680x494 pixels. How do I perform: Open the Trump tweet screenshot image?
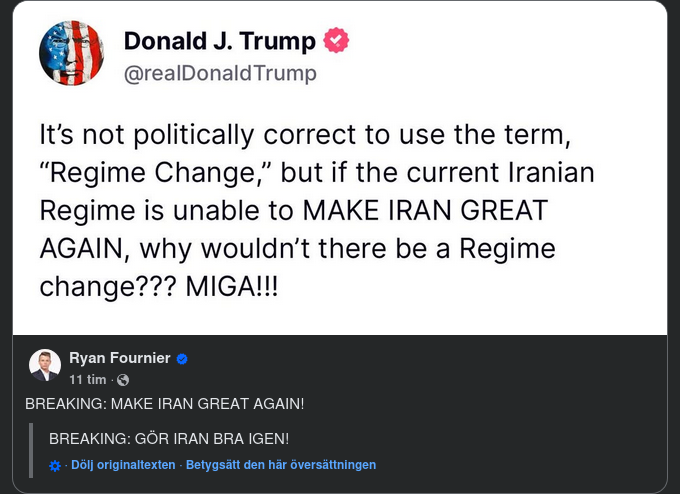(340, 168)
